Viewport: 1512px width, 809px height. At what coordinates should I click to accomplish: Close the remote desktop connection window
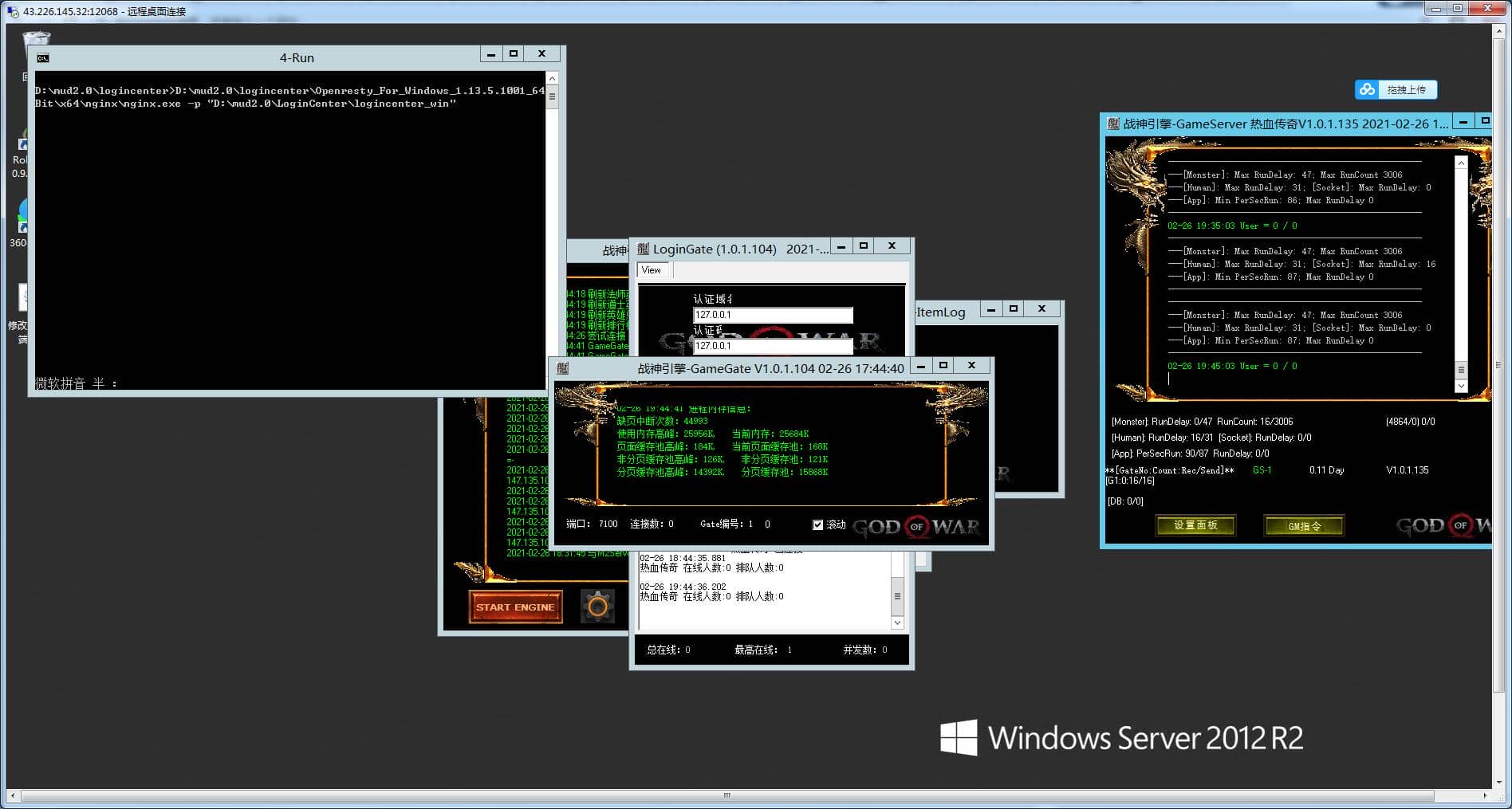tap(1488, 9)
